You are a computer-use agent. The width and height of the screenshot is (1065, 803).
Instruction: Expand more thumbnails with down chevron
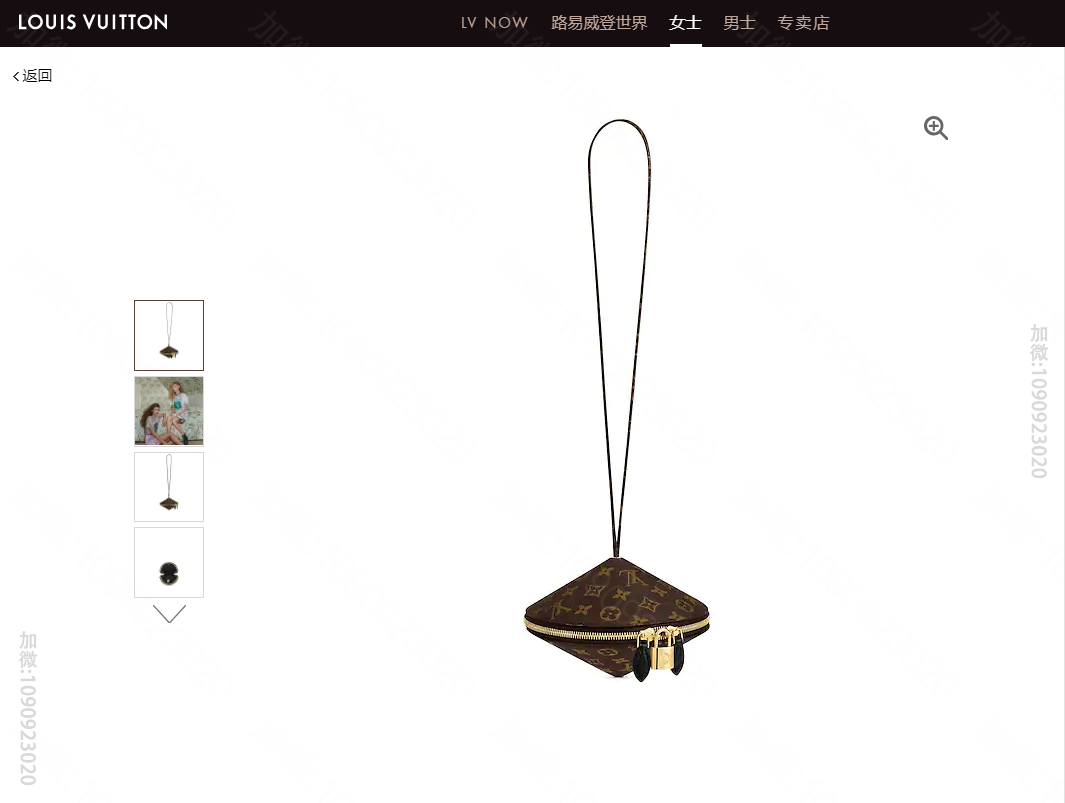tap(169, 613)
